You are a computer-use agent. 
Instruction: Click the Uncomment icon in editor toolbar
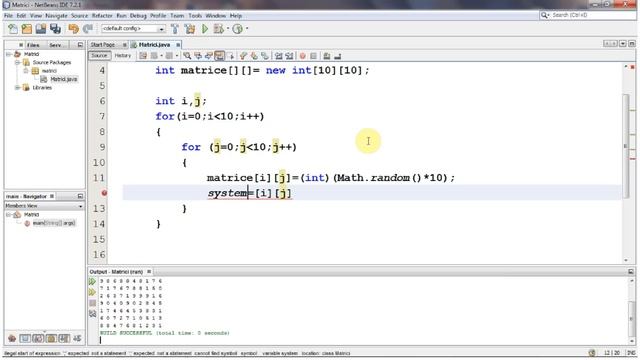click(338, 56)
